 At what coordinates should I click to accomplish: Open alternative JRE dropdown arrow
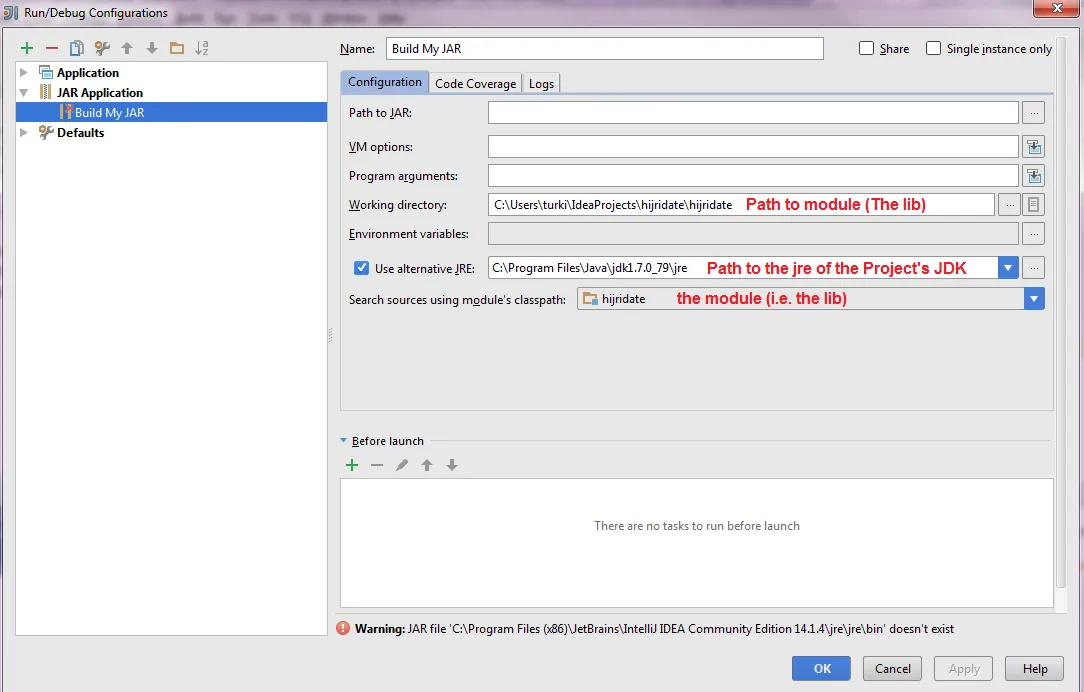click(1008, 268)
